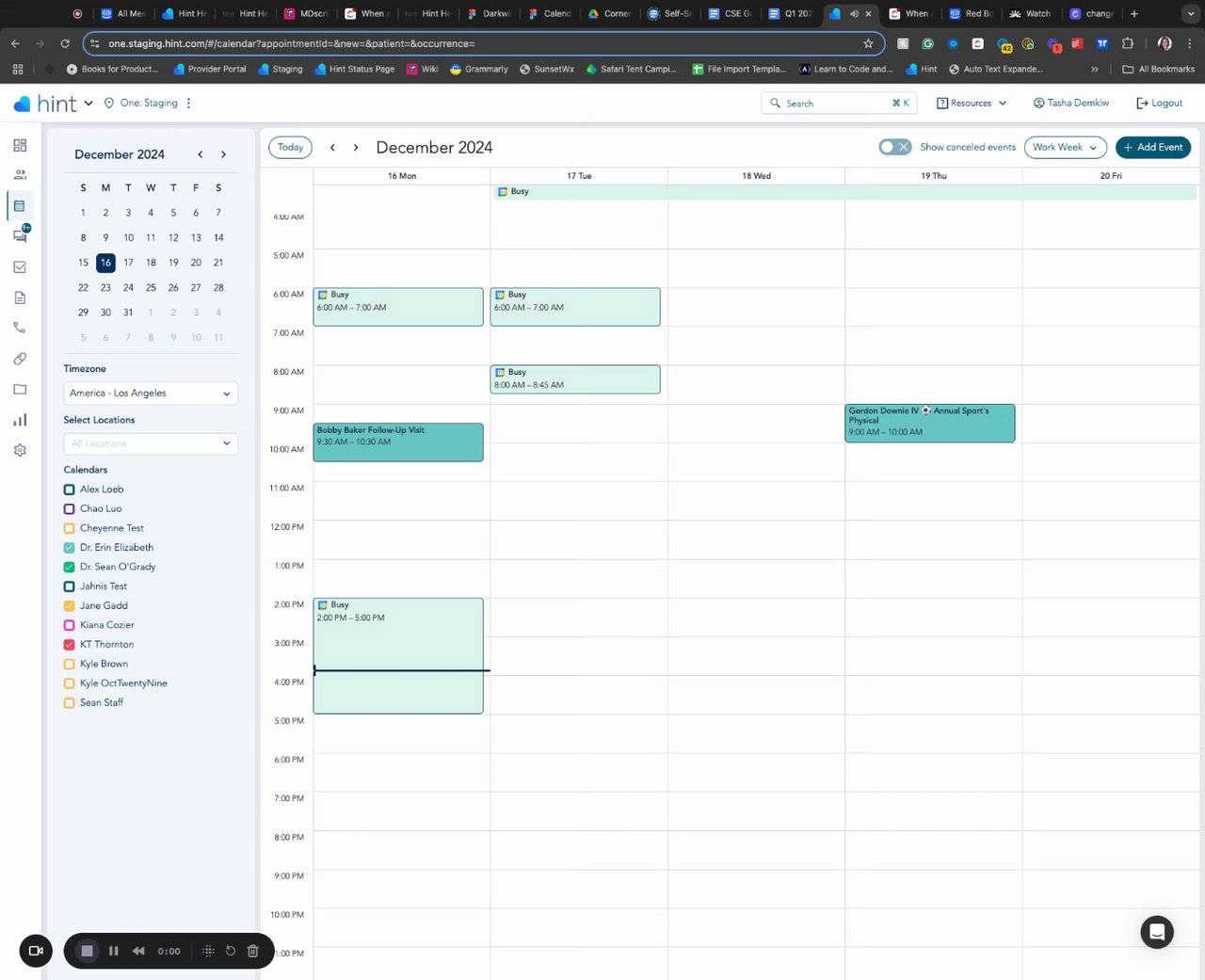
Task: Delete the recording with trash icon
Action: (252, 951)
